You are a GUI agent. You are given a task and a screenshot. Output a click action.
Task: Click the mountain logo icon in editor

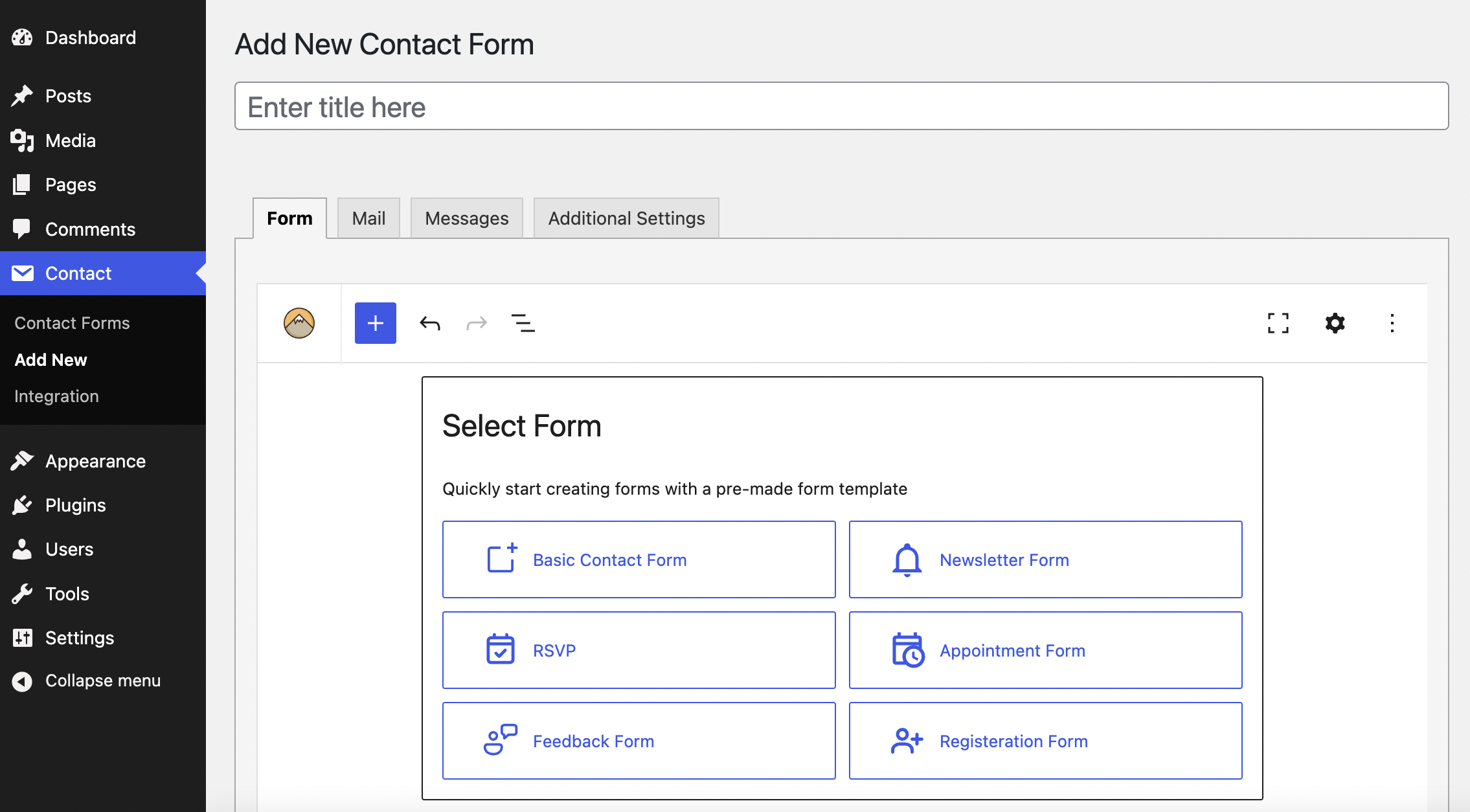point(299,323)
